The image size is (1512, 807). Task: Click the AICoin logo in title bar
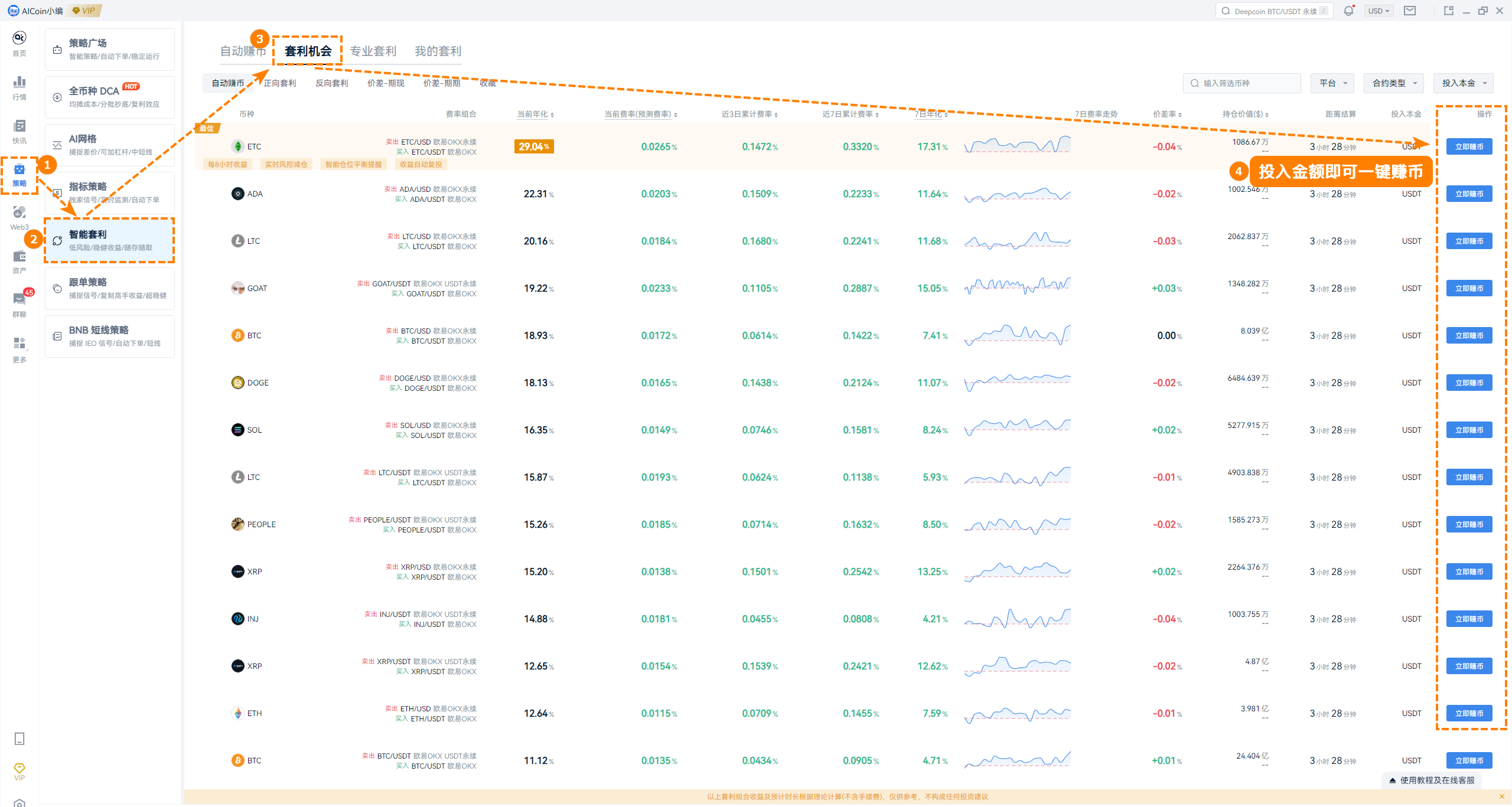tap(13, 11)
